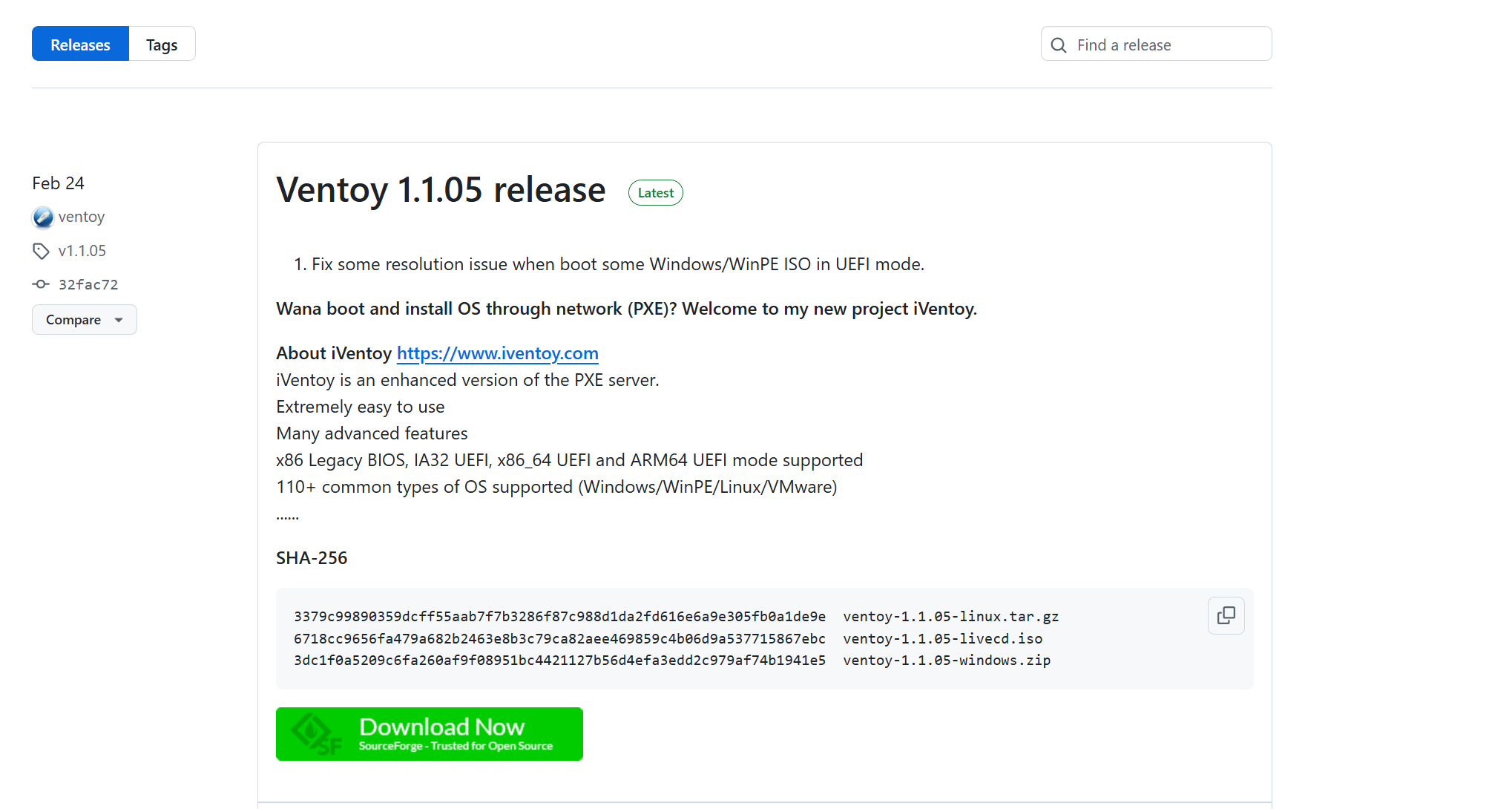The image size is (1512, 809).
Task: Click the Compare dropdown arrow
Action: click(119, 320)
